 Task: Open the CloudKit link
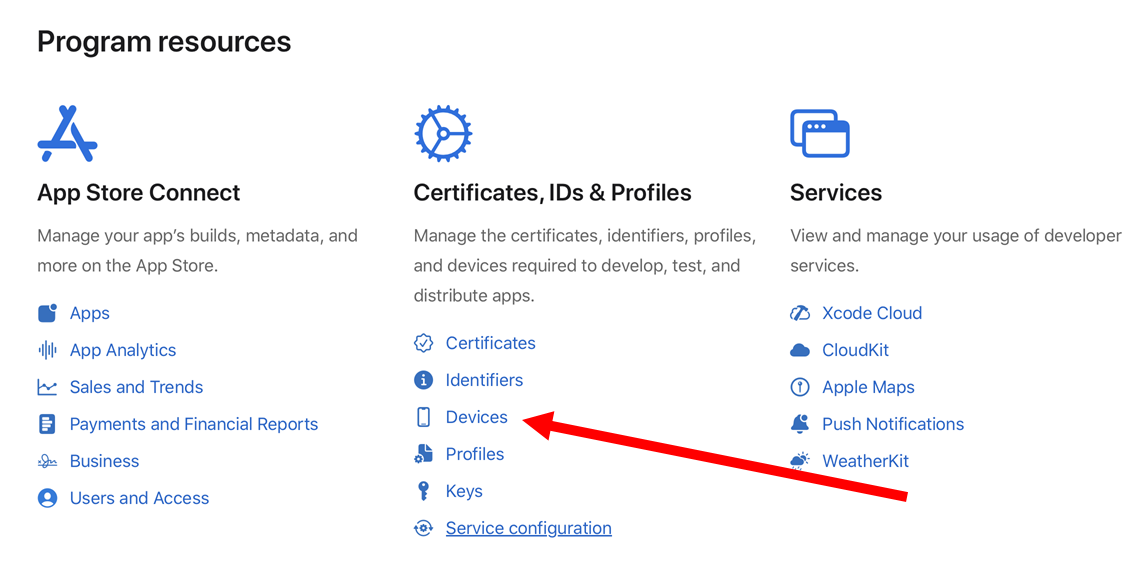tap(855, 350)
